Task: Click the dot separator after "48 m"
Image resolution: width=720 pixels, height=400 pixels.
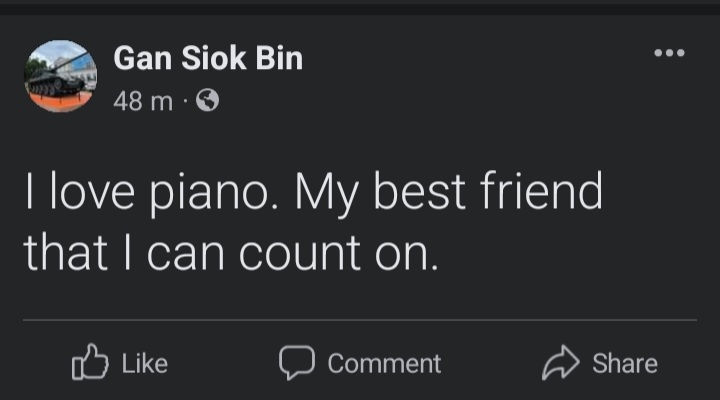Action: [x=187, y=102]
